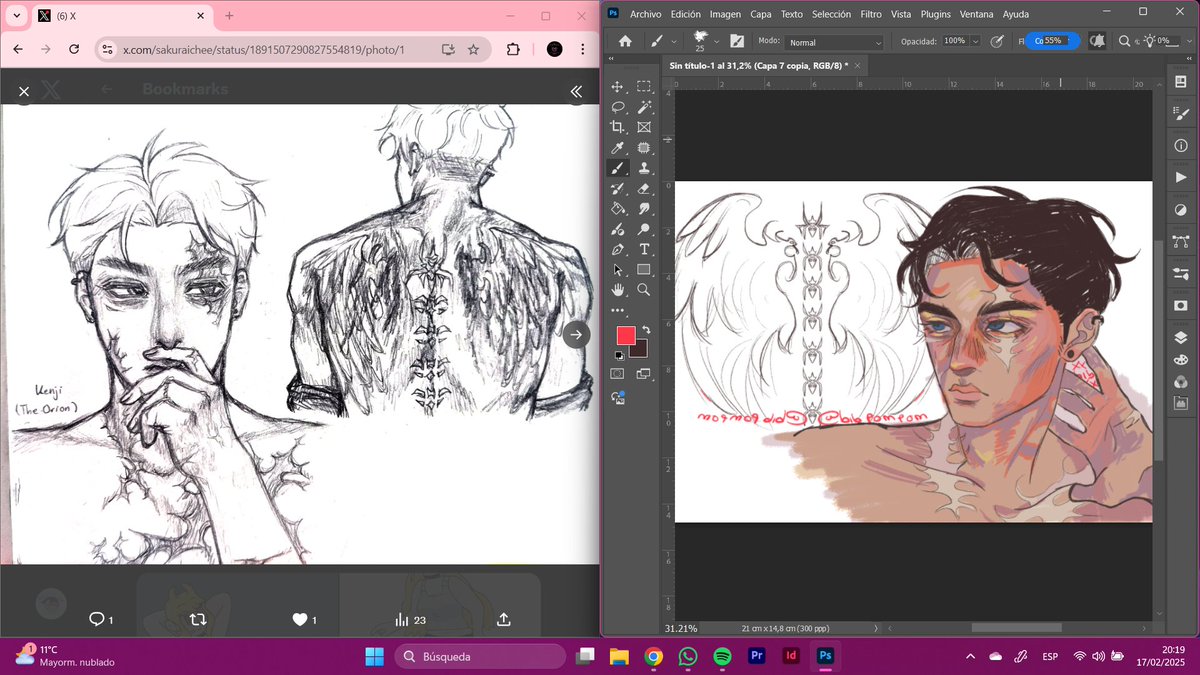Reply to the X post
This screenshot has height=675, width=1200.
tap(97, 620)
